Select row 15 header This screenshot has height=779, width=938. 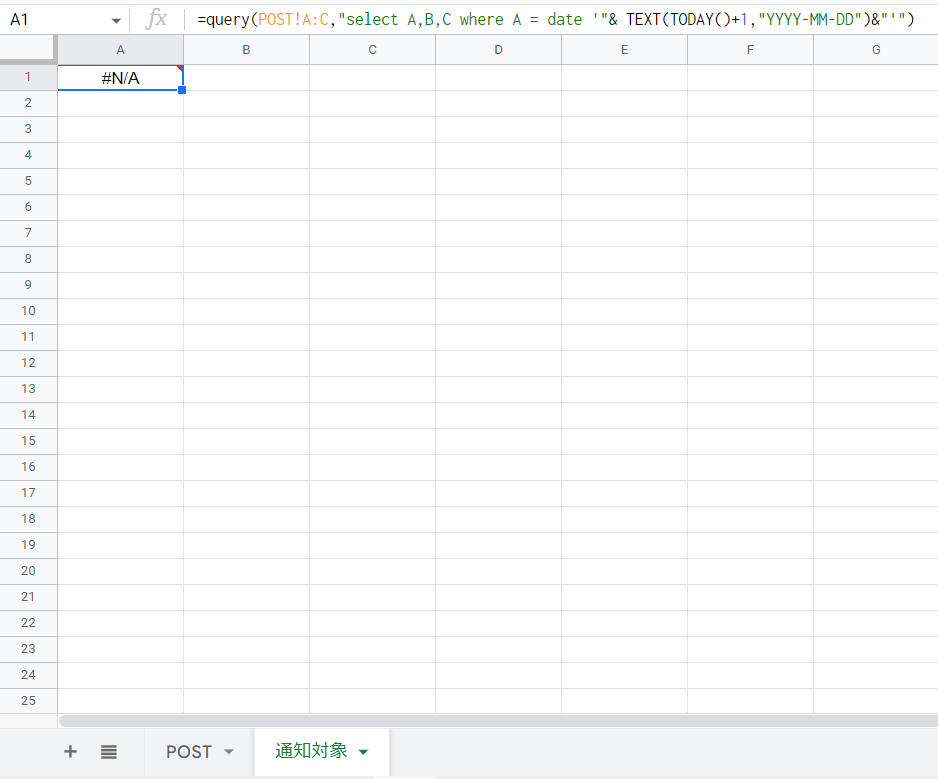click(28, 441)
